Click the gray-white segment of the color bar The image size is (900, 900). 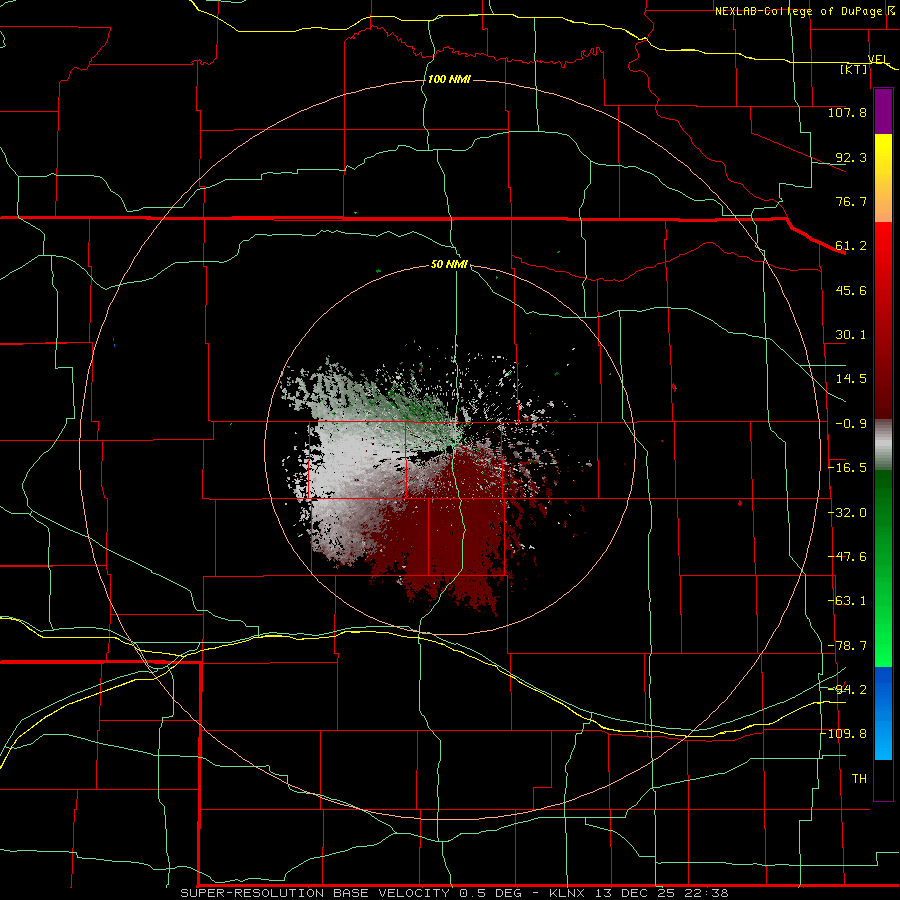pos(883,445)
